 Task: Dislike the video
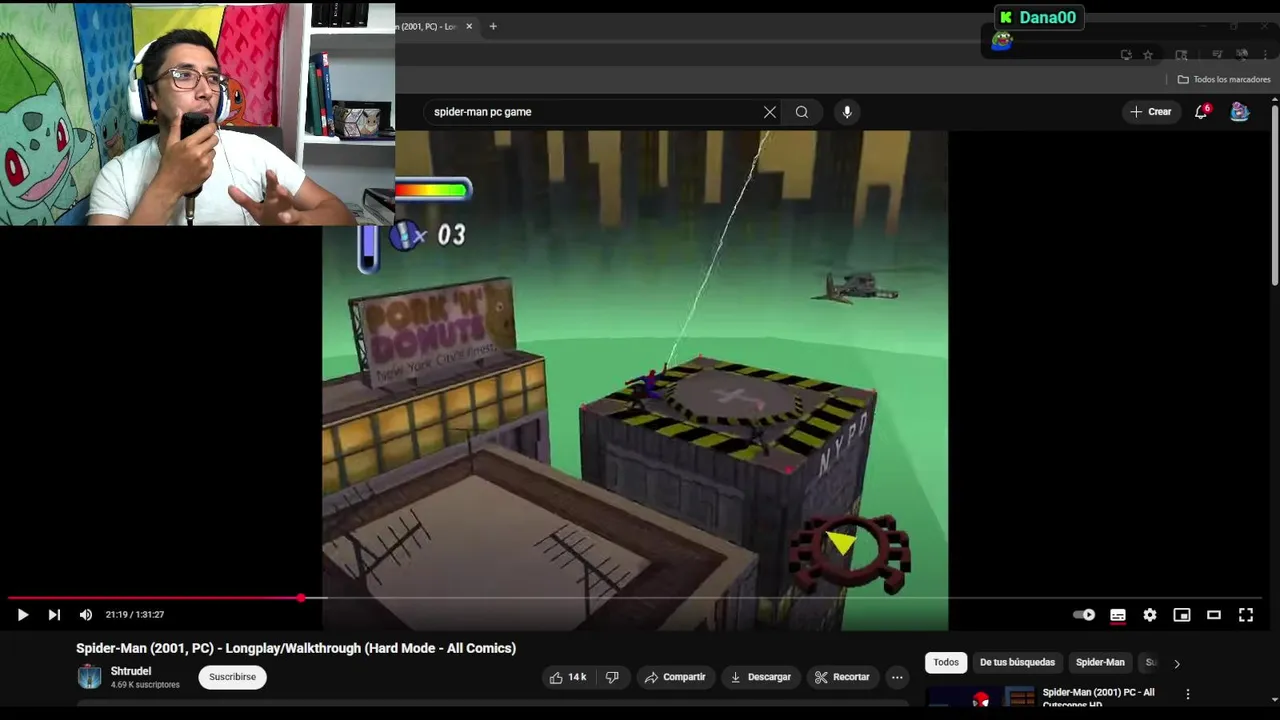(x=612, y=677)
